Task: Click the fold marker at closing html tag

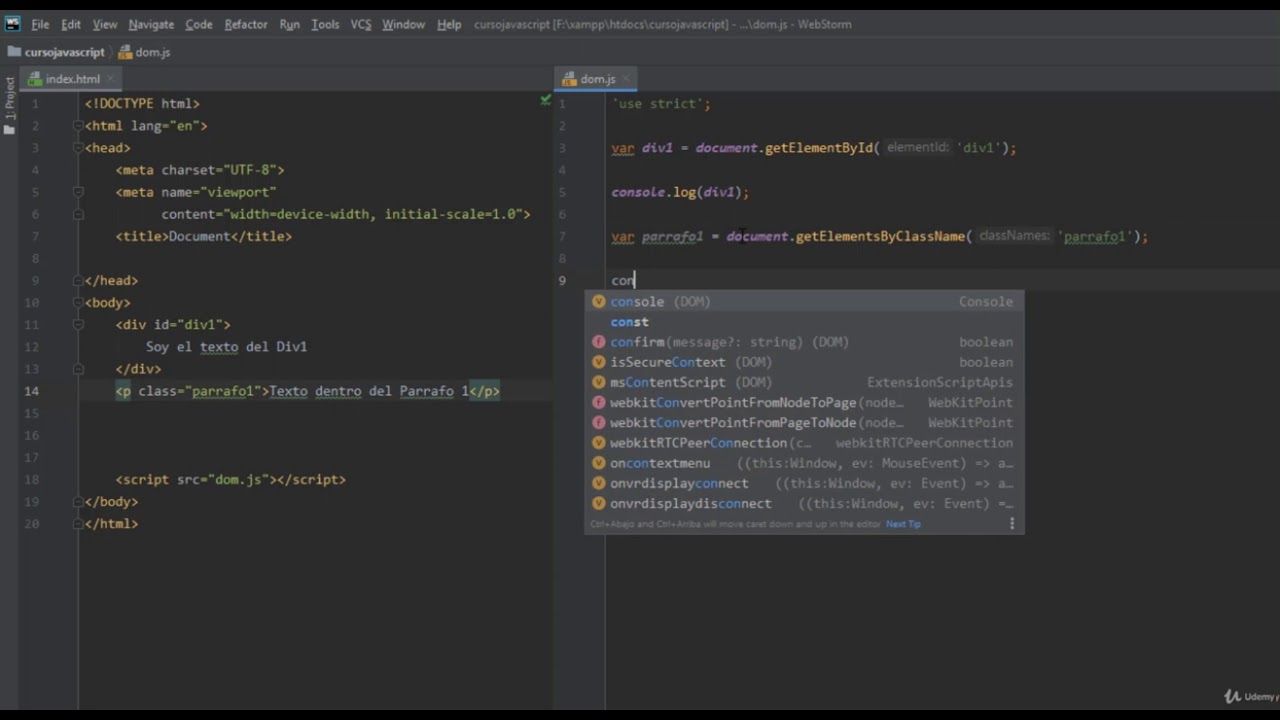Action: [x=77, y=524]
